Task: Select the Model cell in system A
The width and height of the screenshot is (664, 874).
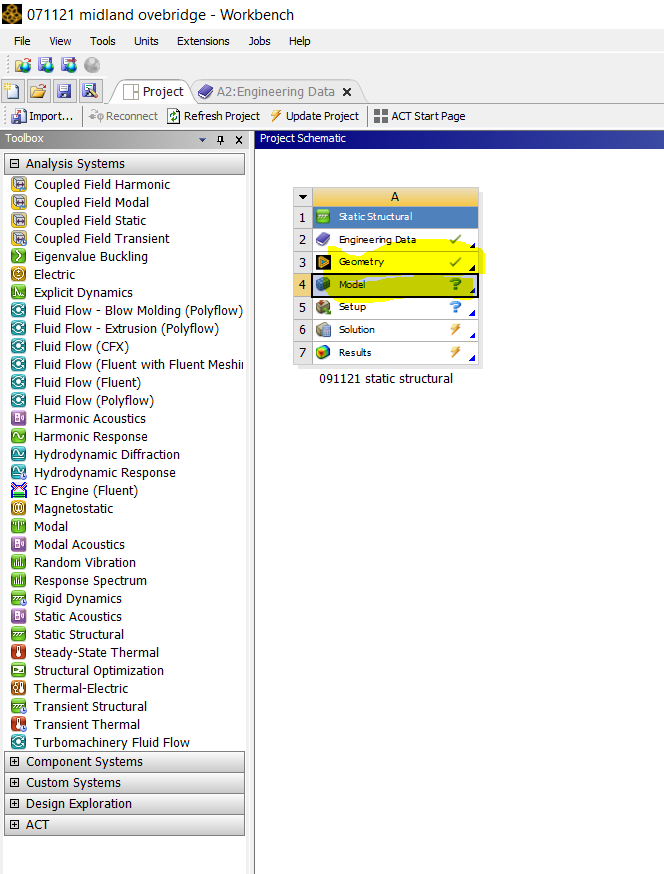Action: point(395,285)
